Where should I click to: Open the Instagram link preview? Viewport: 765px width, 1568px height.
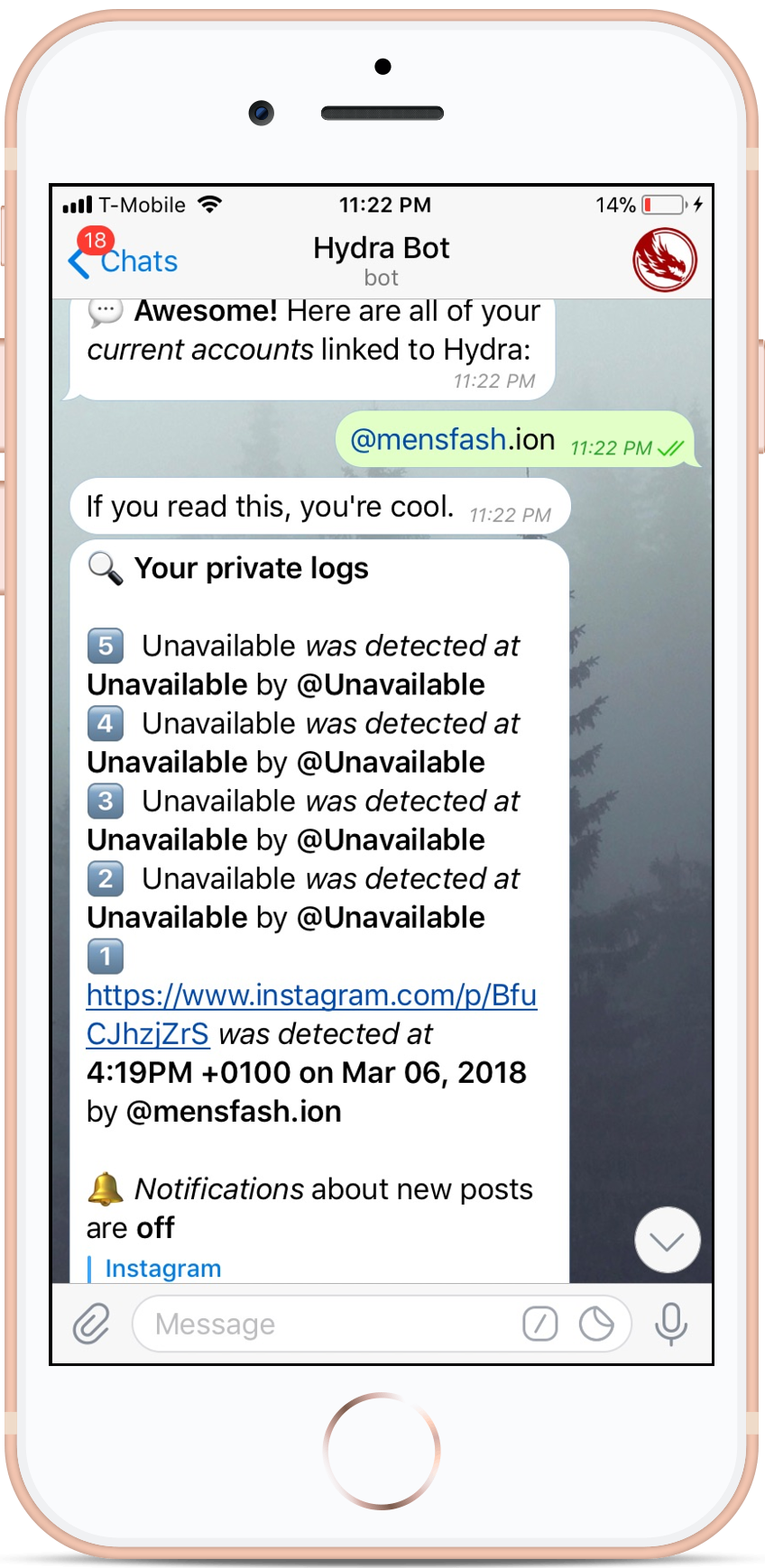pyautogui.click(x=162, y=1268)
